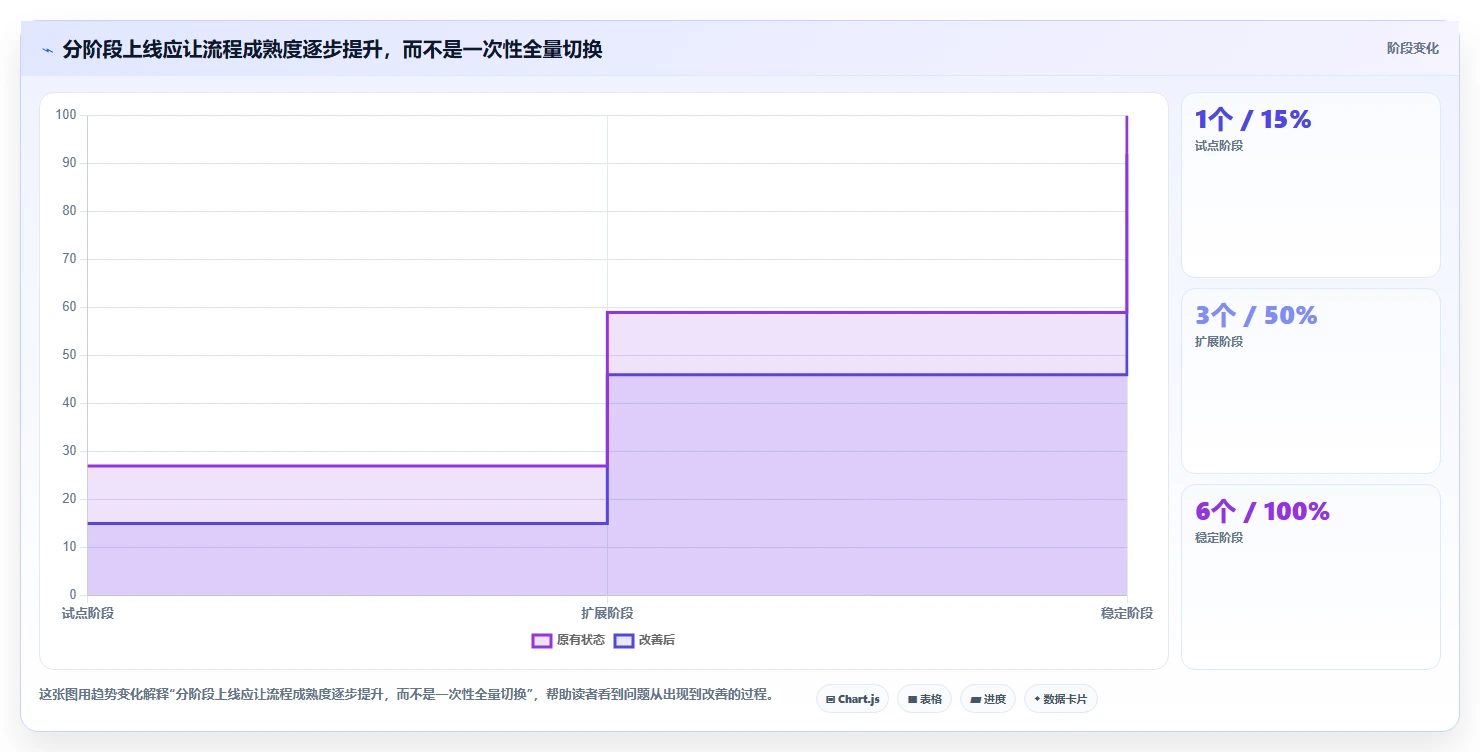Screen dimensions: 1480x752
Task: Click the y-axis value 100
Action: (66, 115)
